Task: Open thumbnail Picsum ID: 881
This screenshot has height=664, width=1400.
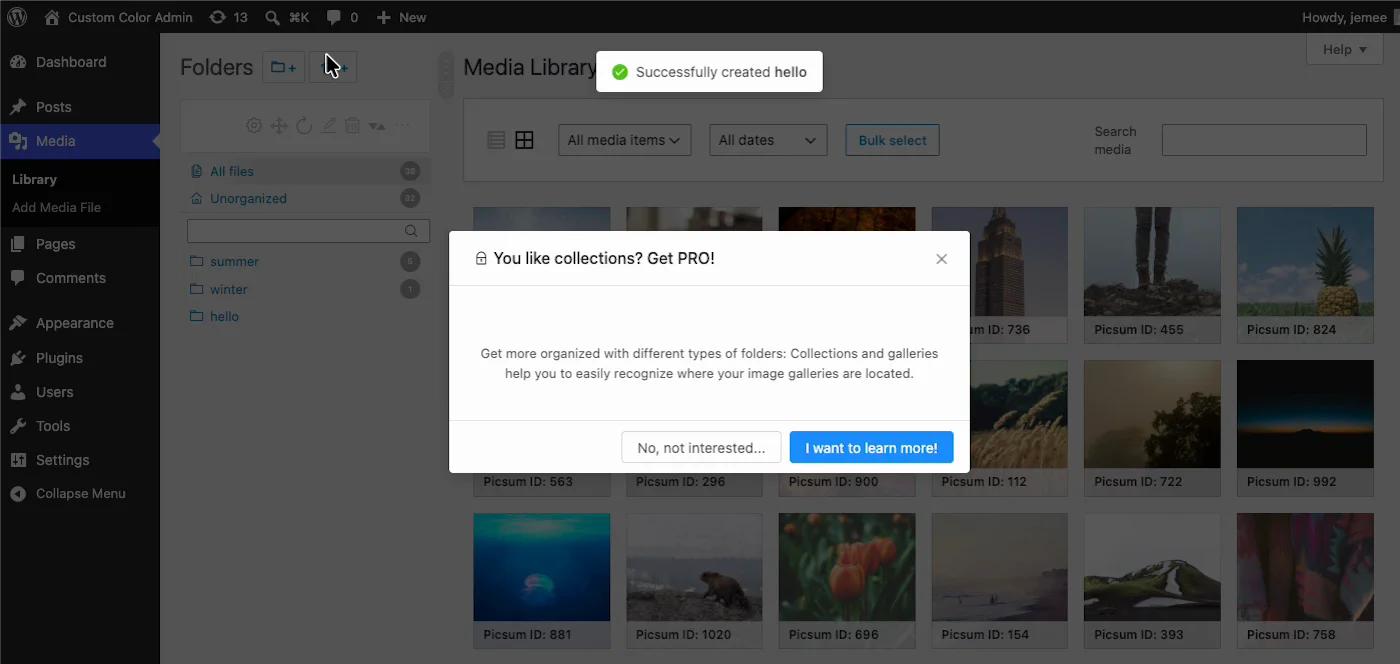Action: (542, 581)
